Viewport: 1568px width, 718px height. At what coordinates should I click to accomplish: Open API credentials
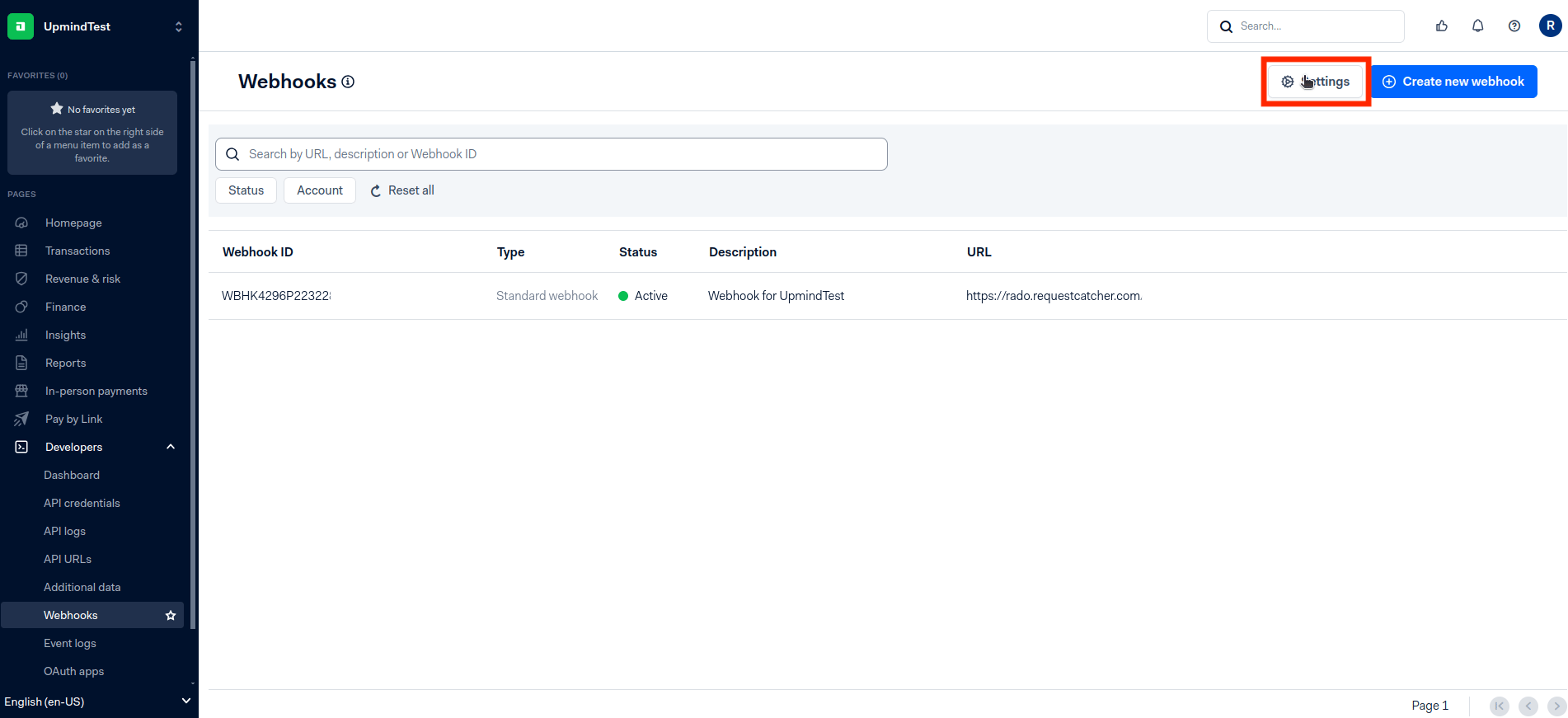pyautogui.click(x=82, y=503)
